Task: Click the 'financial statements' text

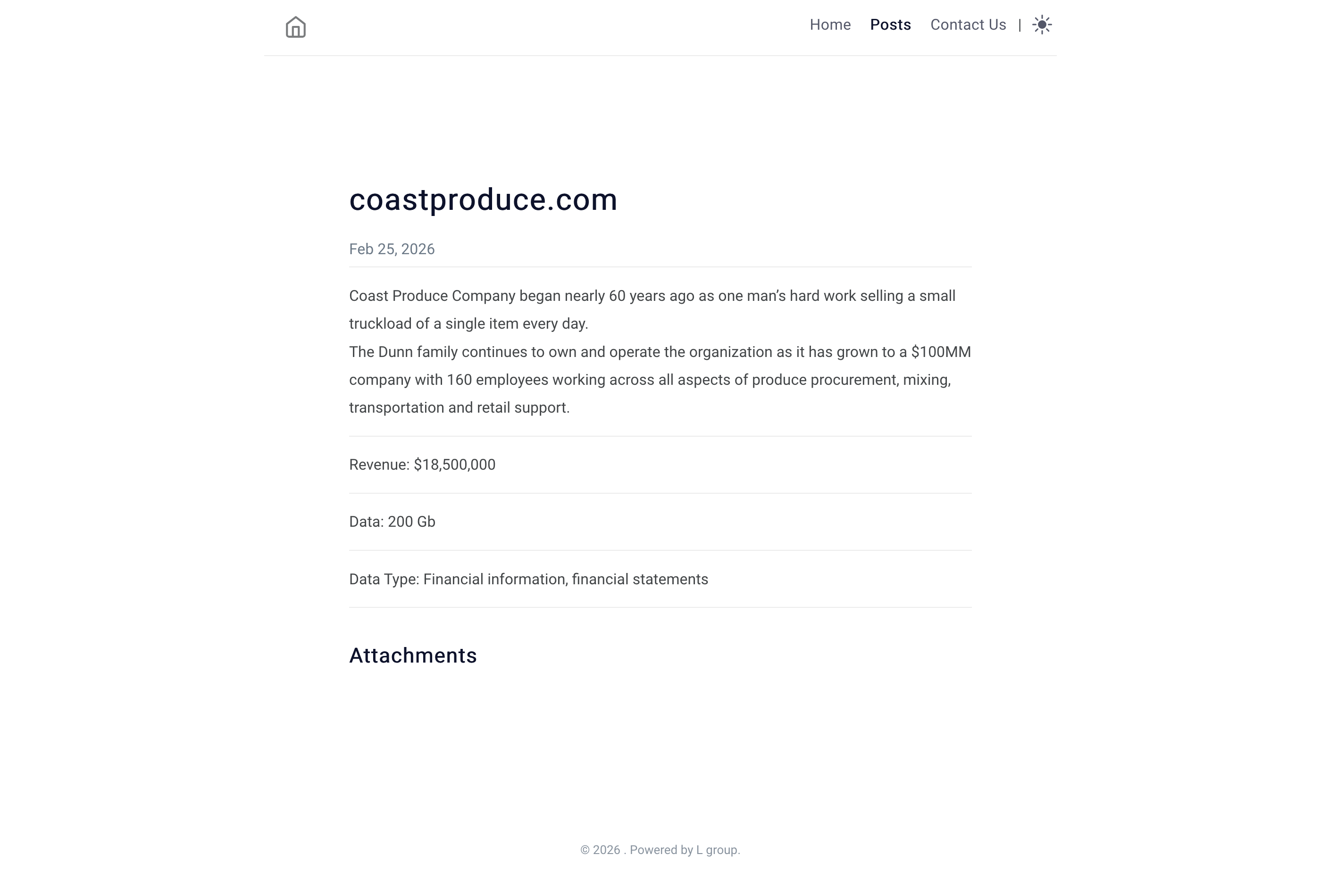Action: [639, 579]
